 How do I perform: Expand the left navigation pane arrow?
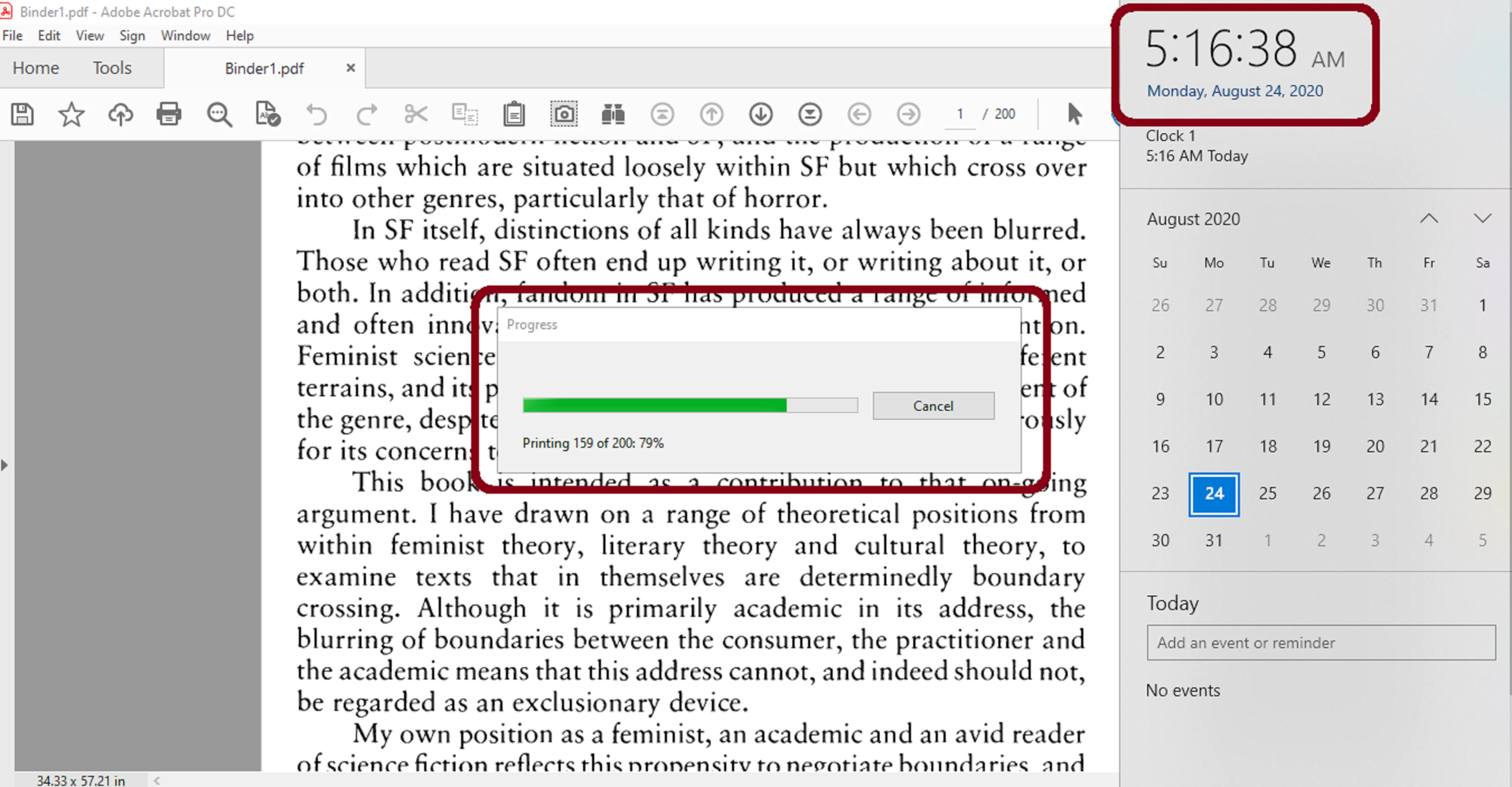coord(5,465)
